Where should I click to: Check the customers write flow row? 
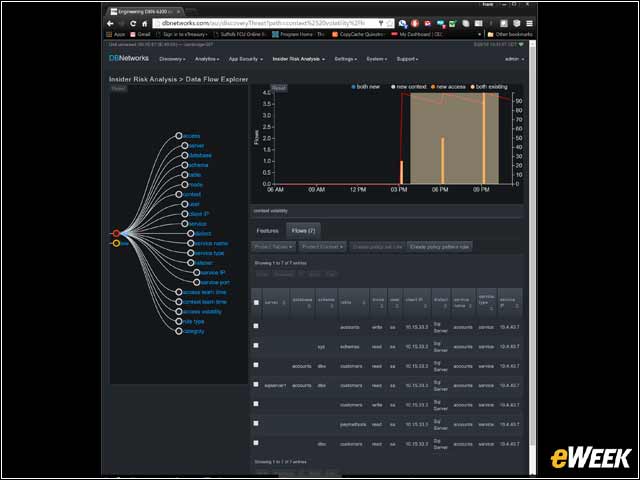pyautogui.click(x=256, y=404)
